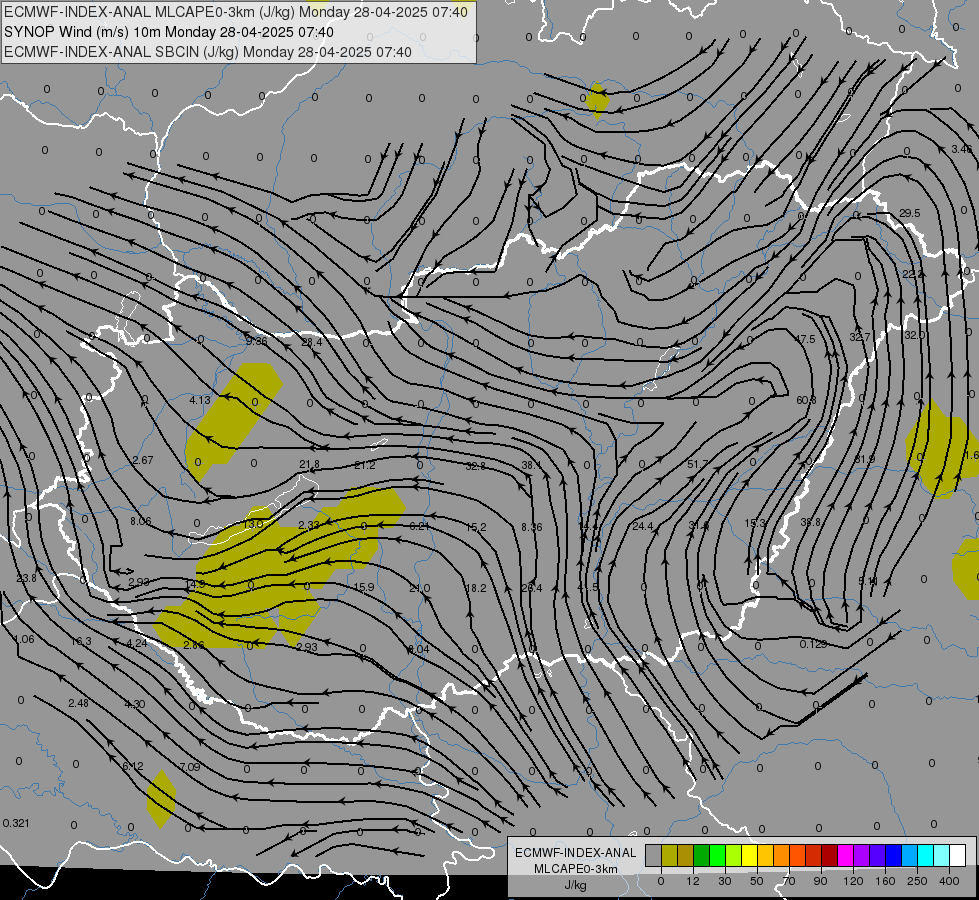The image size is (979, 900).
Task: Pick the olive swatch in the MLCAPE legend
Action: (x=669, y=856)
